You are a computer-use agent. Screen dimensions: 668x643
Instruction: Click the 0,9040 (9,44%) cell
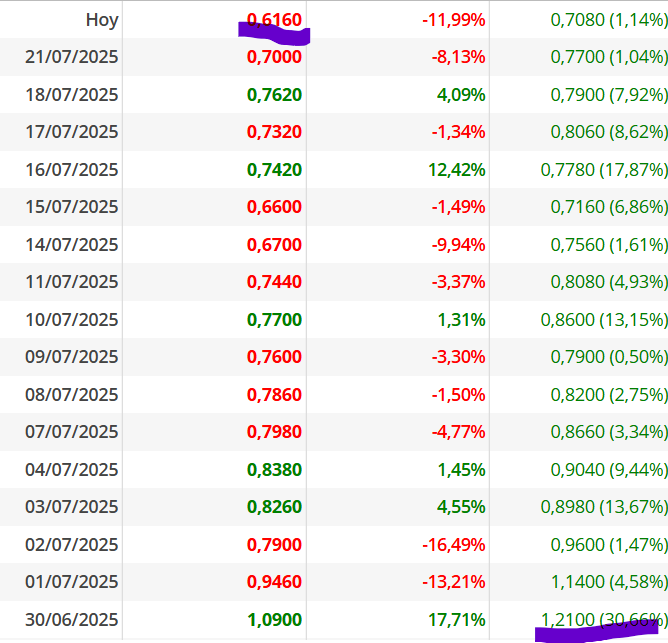click(609, 470)
